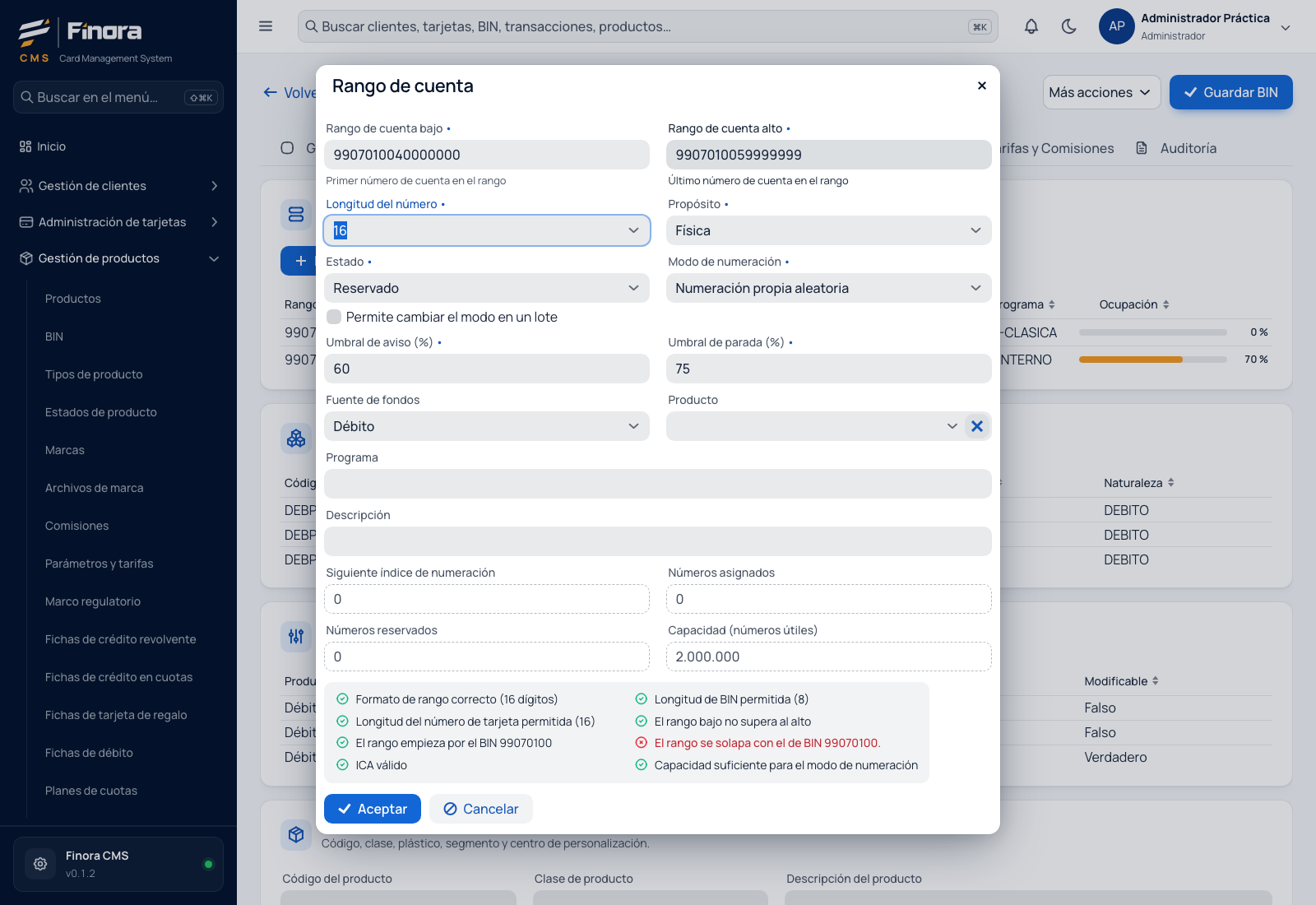Click the hamburger menu icon

coord(266,26)
